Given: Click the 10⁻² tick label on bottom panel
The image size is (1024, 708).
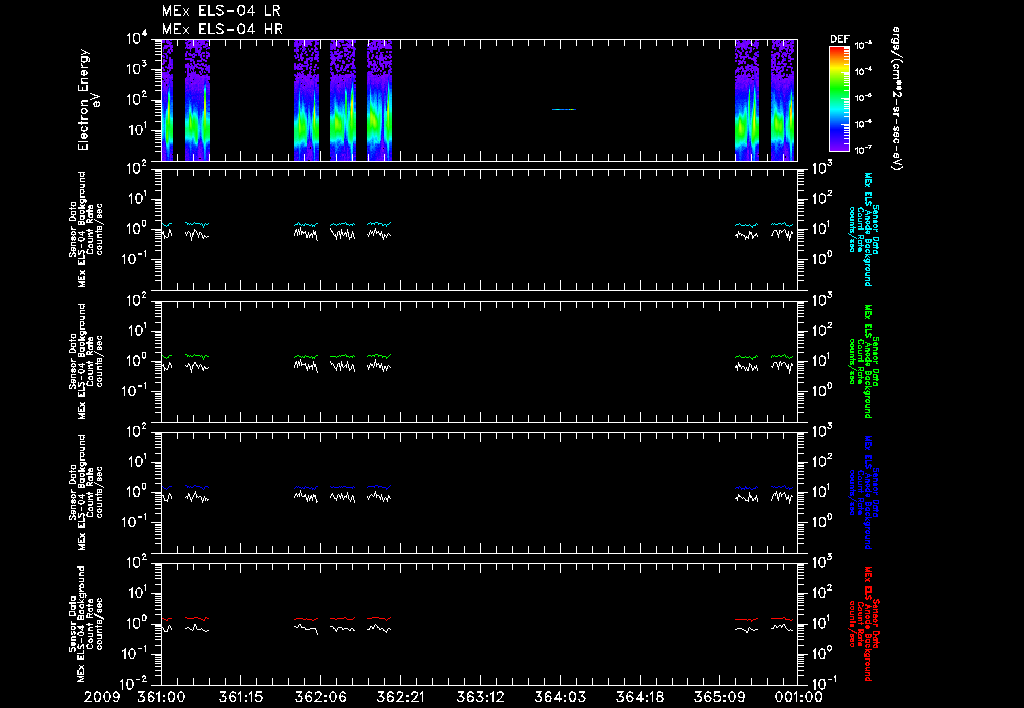Looking at the screenshot, I should pyautogui.click(x=135, y=683).
